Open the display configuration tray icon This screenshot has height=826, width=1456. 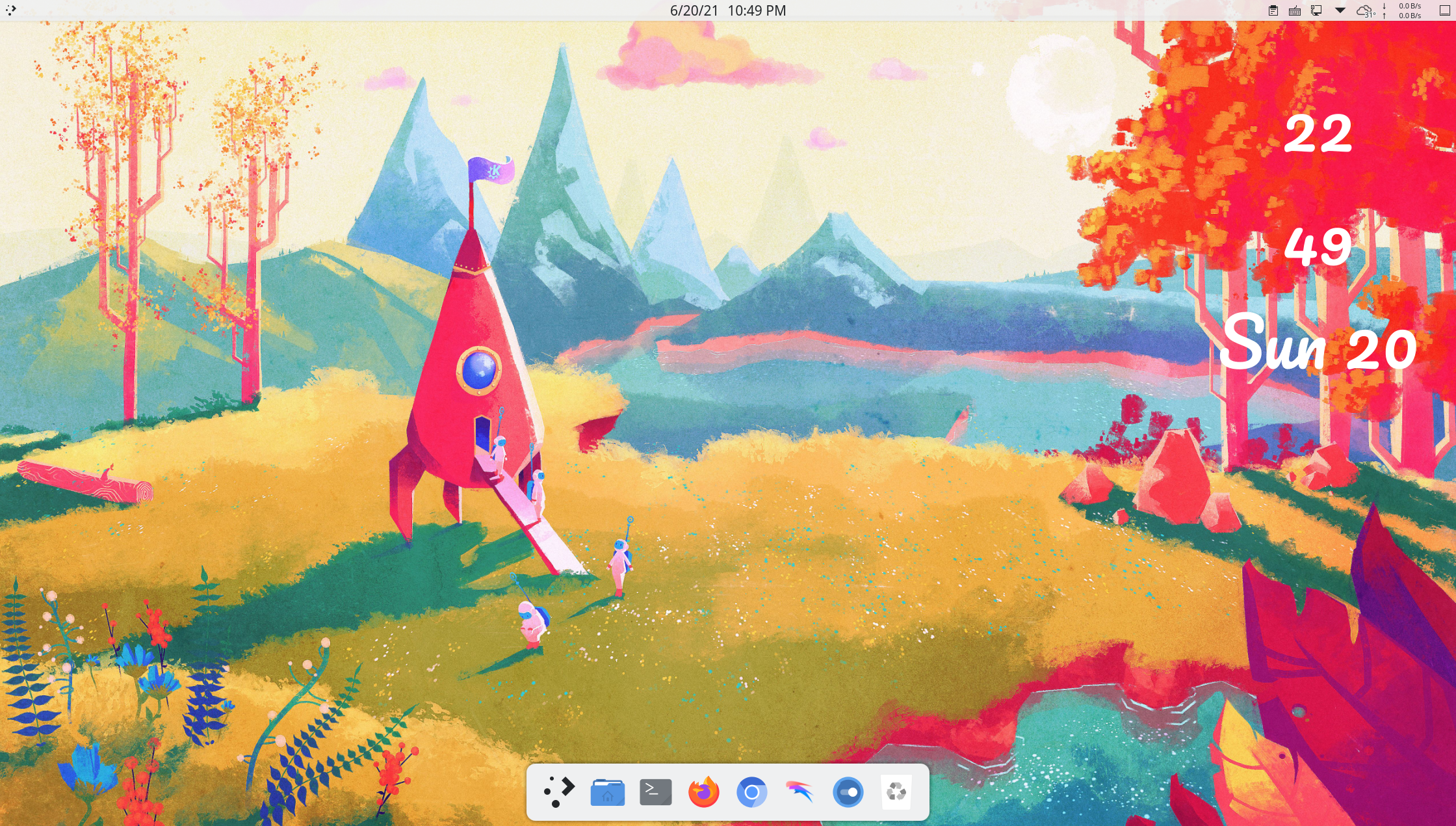(x=1316, y=10)
